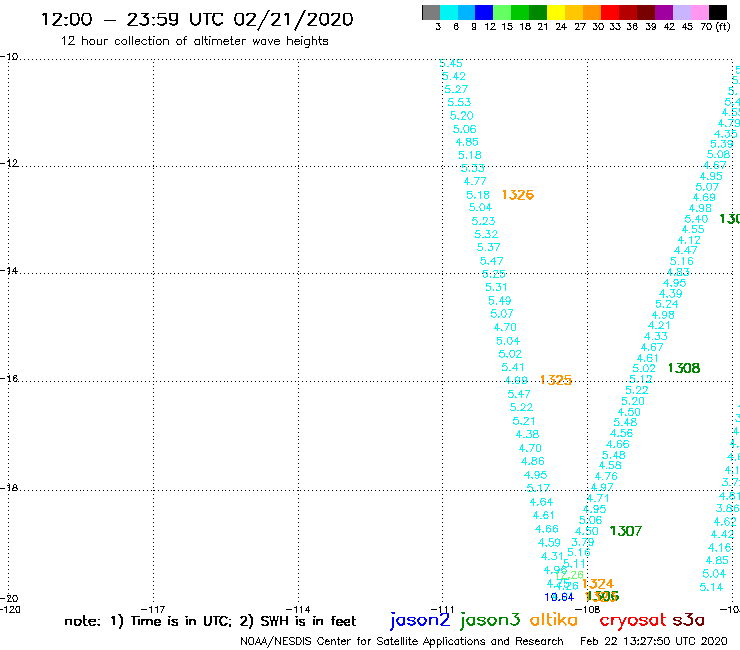Click the dark red swatch above label 36
This screenshot has height=650, width=740.
[x=628, y=12]
